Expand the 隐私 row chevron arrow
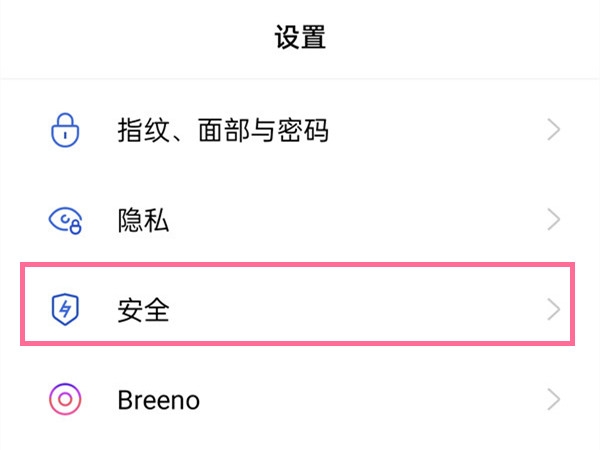600x450 pixels. (554, 220)
